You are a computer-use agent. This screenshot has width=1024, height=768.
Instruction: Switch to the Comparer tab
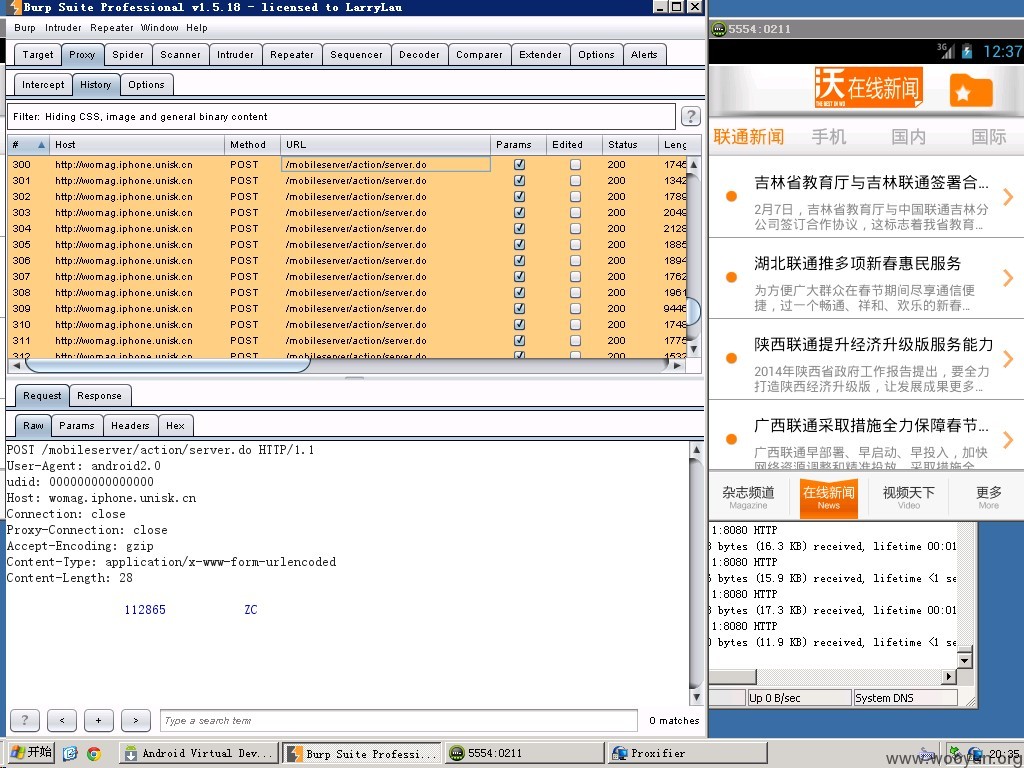point(479,55)
